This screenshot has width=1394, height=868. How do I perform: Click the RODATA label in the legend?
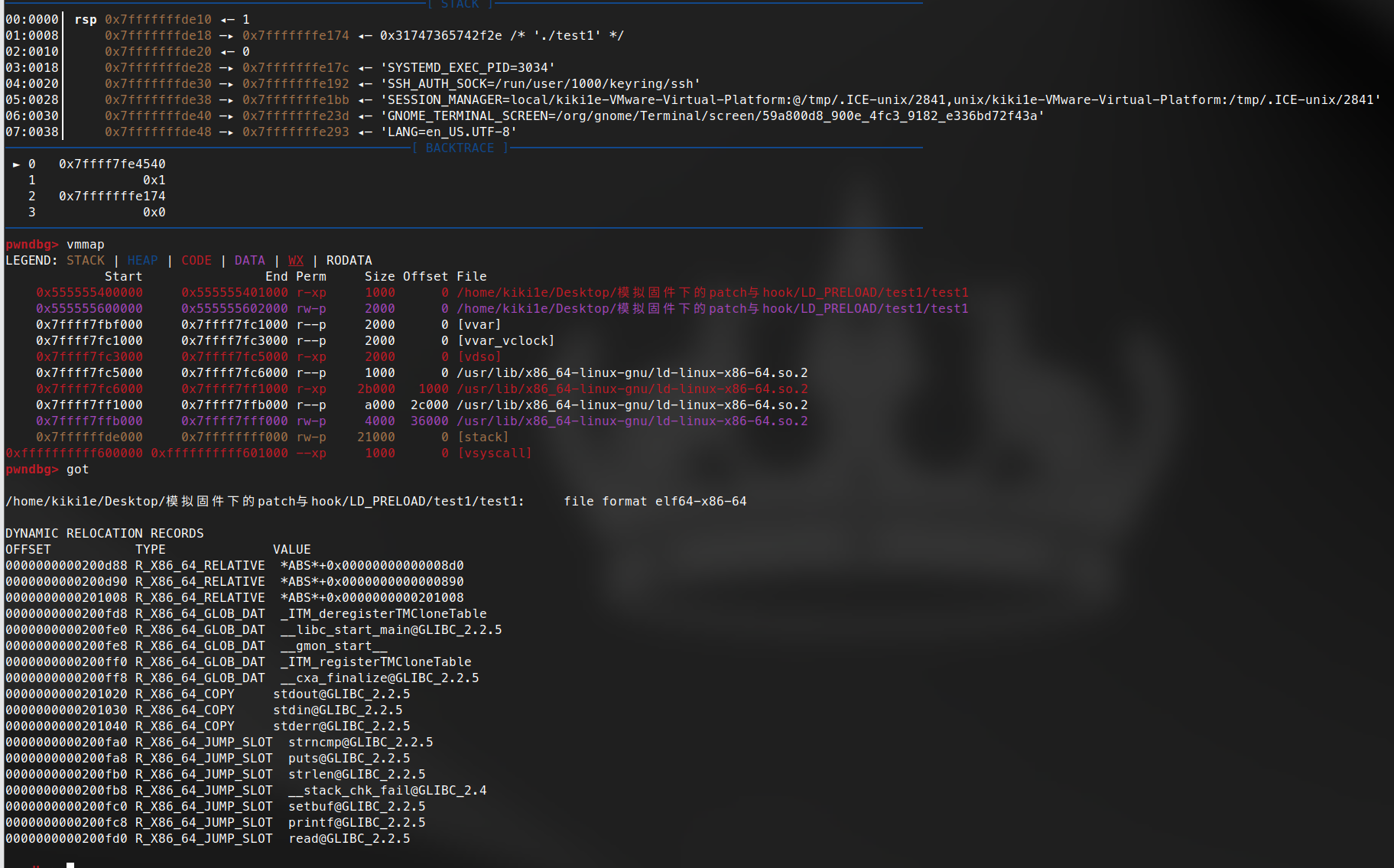coord(349,261)
